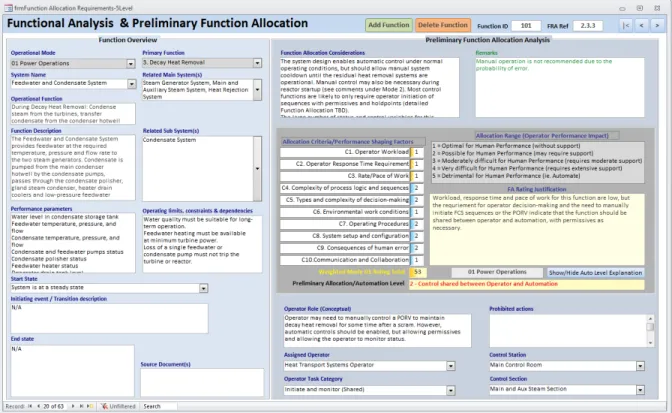Click C4. Complexity of process logic value
Viewport: 672px width, 413px height.
[417, 188]
